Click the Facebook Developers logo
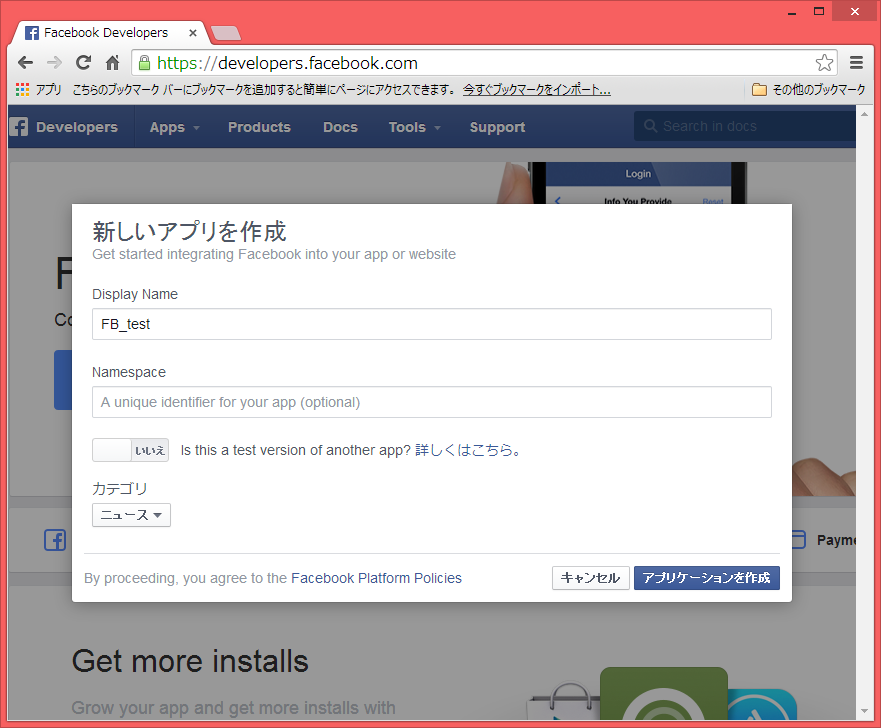 (x=19, y=127)
